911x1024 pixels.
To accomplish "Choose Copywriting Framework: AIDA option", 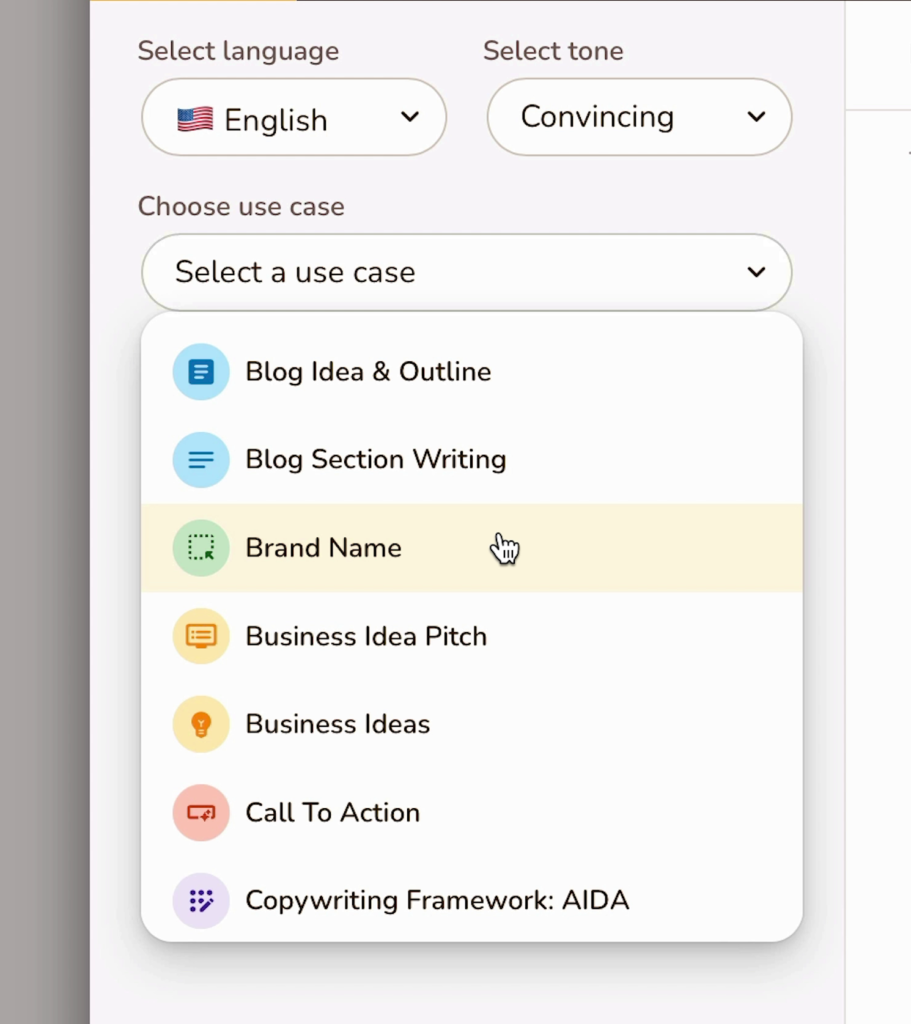I will point(437,900).
